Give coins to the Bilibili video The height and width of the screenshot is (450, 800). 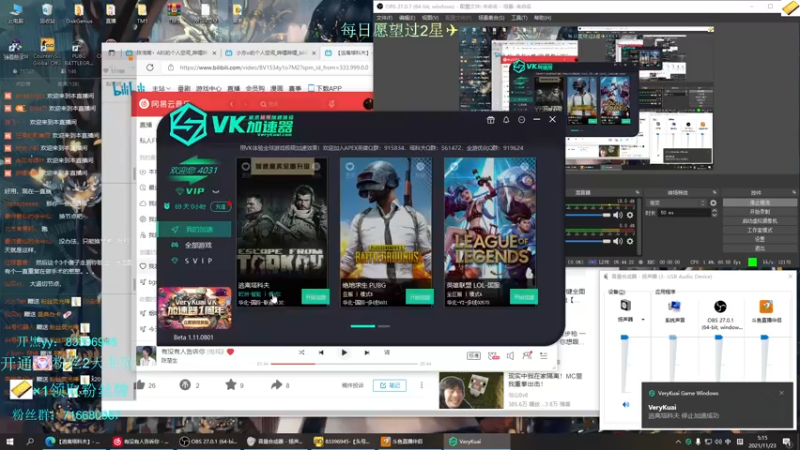click(185, 385)
